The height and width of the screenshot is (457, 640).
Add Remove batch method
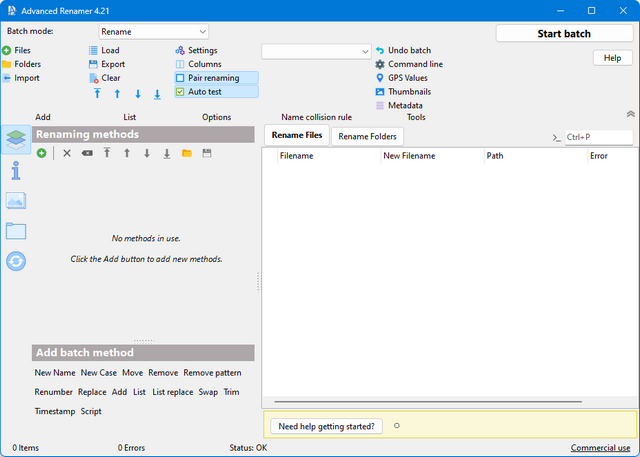coord(163,373)
